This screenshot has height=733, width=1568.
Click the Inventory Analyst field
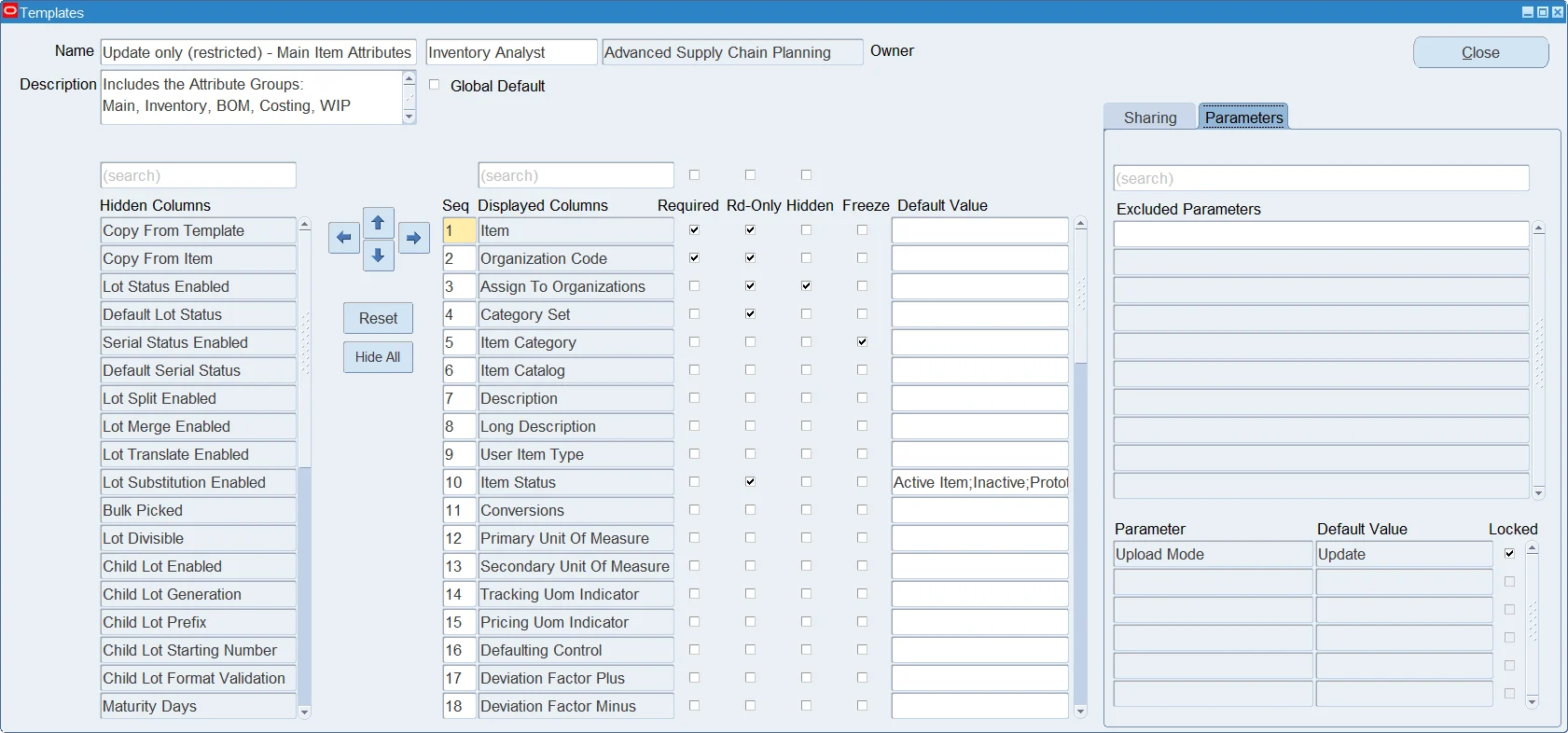coord(511,52)
